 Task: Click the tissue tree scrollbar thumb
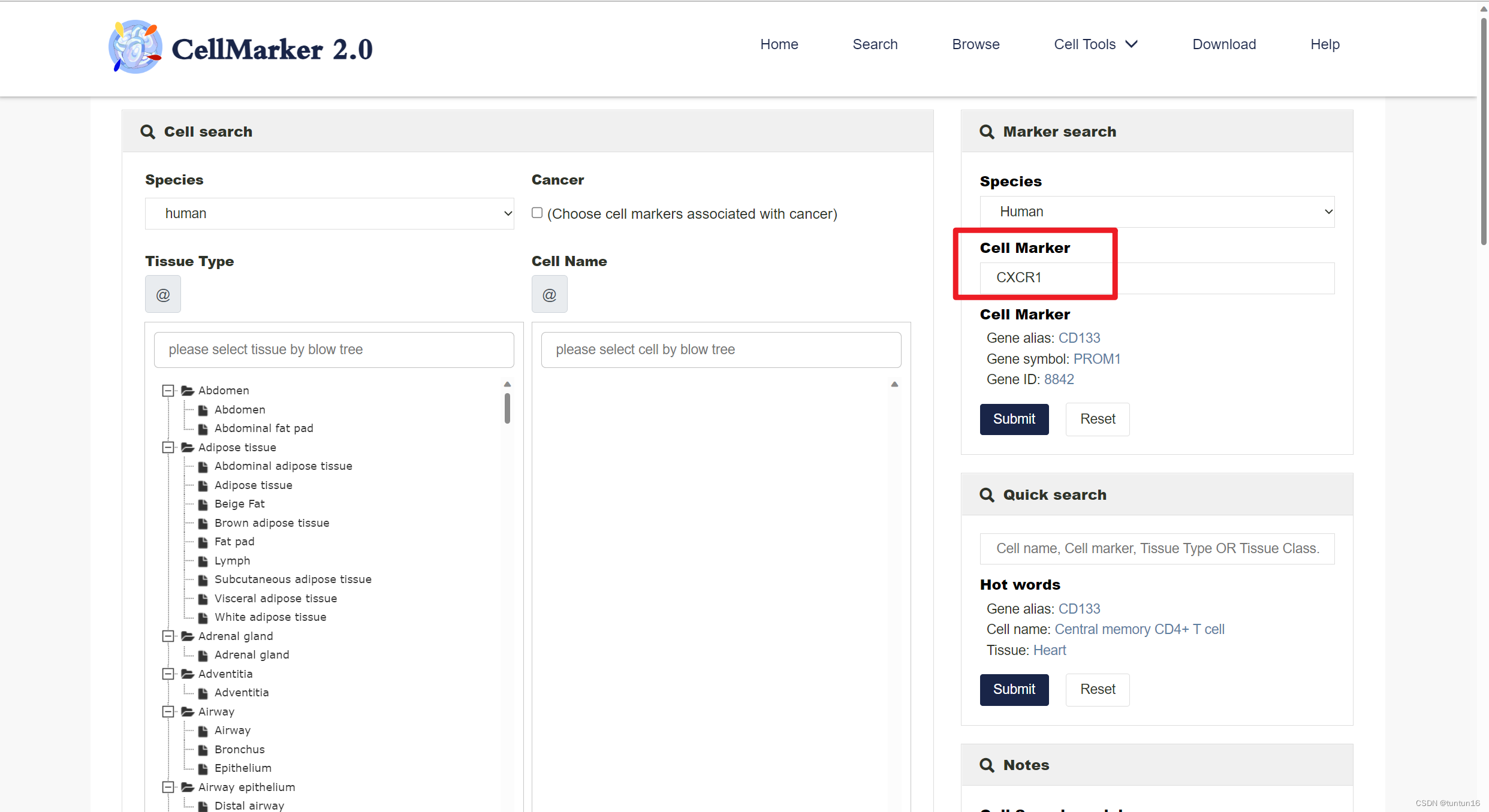507,408
